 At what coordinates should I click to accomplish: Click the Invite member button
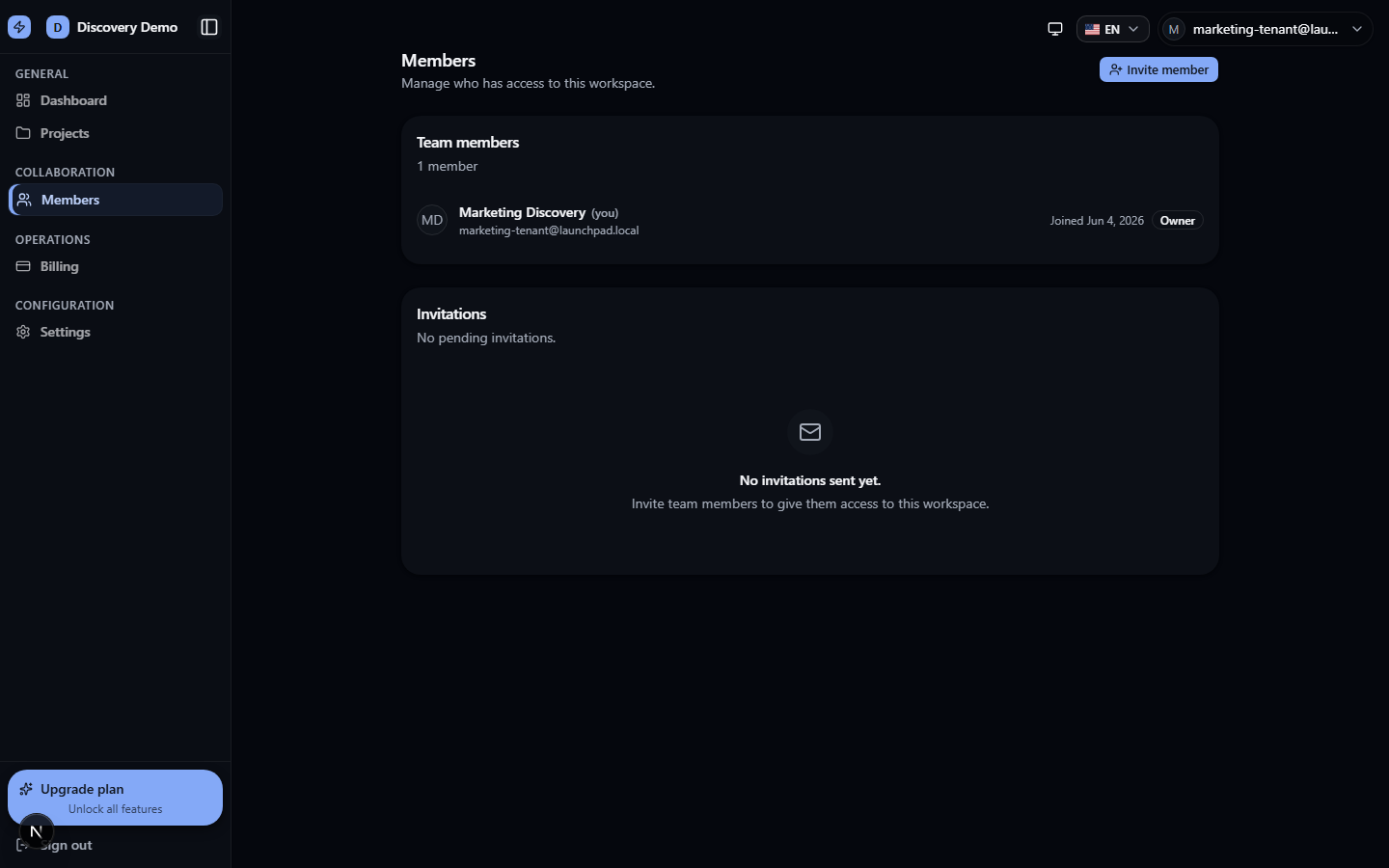point(1158,69)
